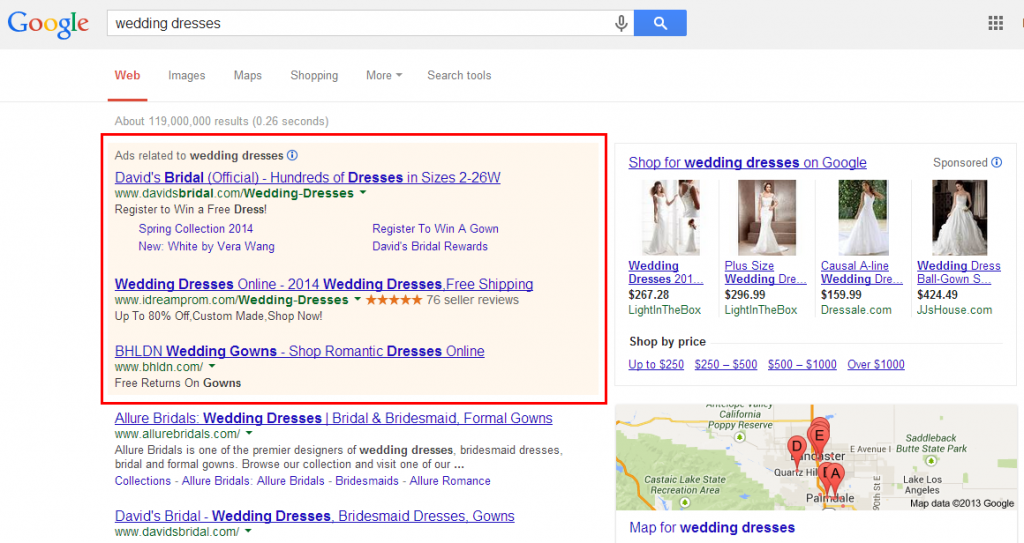Open Plus Size Wedding Dre... product link
The height and width of the screenshot is (543, 1024).
tap(765, 272)
